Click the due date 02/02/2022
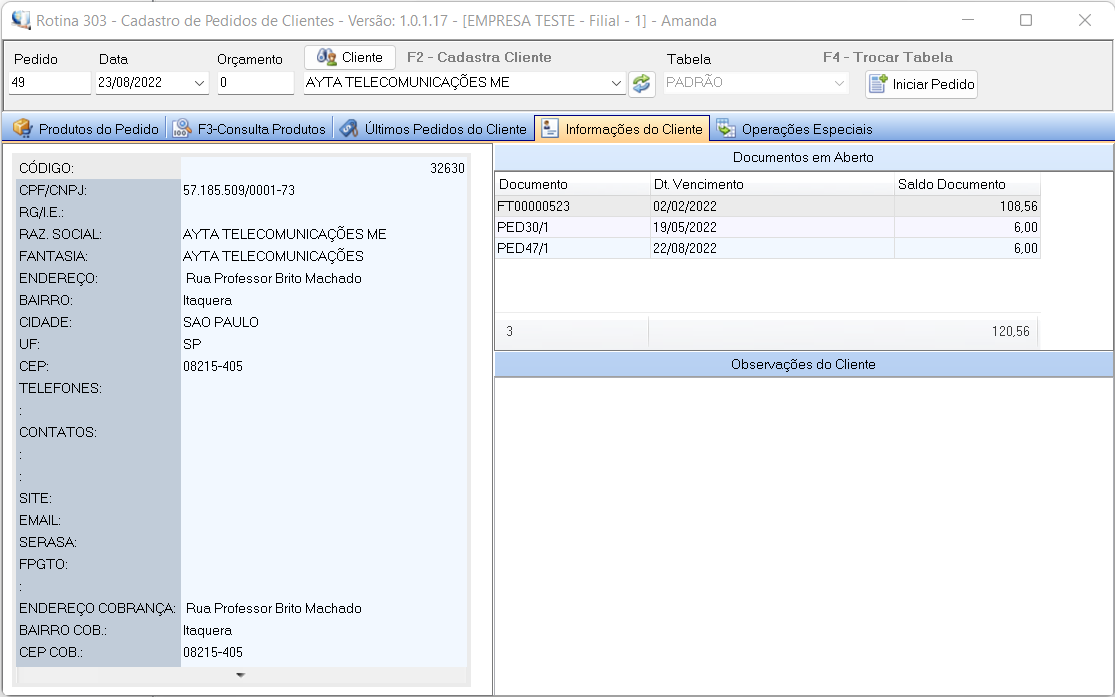This screenshot has height=697, width=1115. coord(685,206)
